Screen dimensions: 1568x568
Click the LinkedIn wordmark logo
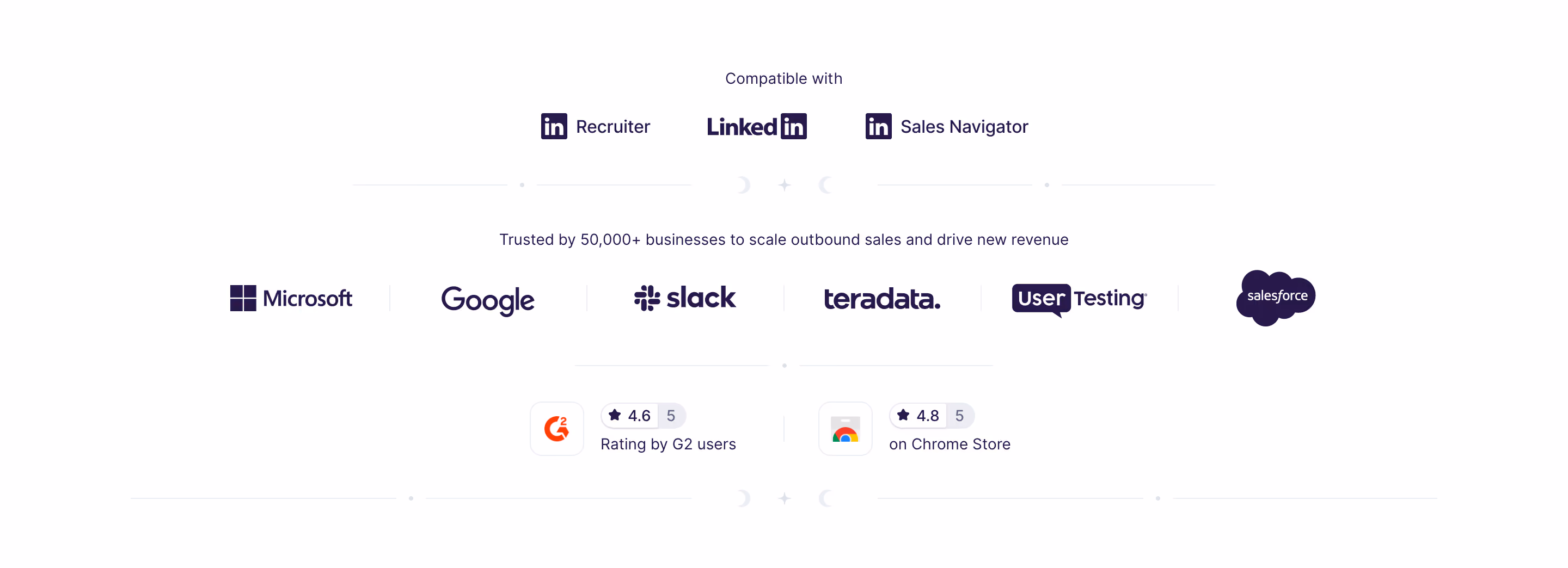[x=757, y=126]
